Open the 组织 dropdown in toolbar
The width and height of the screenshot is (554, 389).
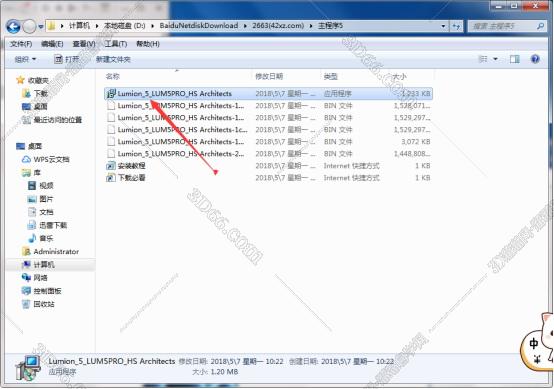pos(25,59)
